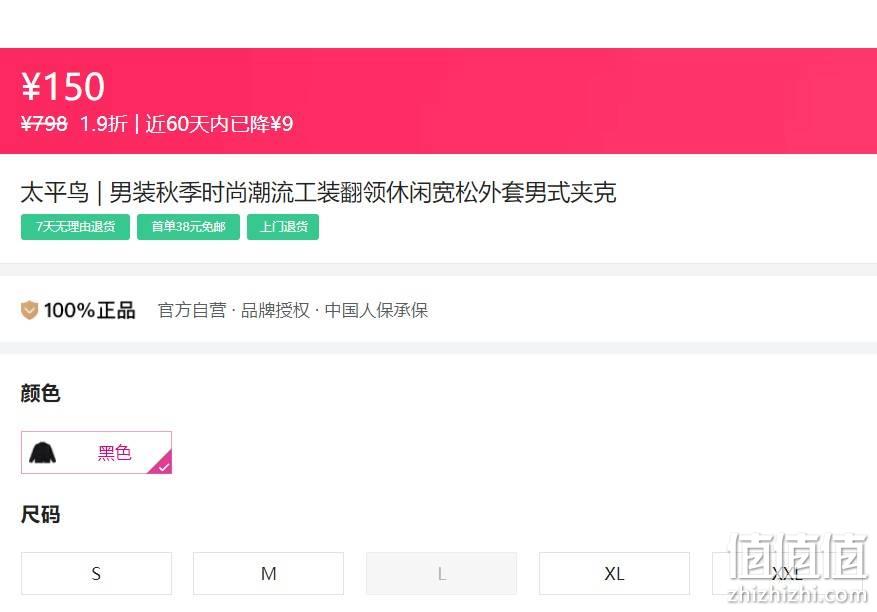The width and height of the screenshot is (877, 612).
Task: Click the 尺码 section heading
Action: coord(40,514)
